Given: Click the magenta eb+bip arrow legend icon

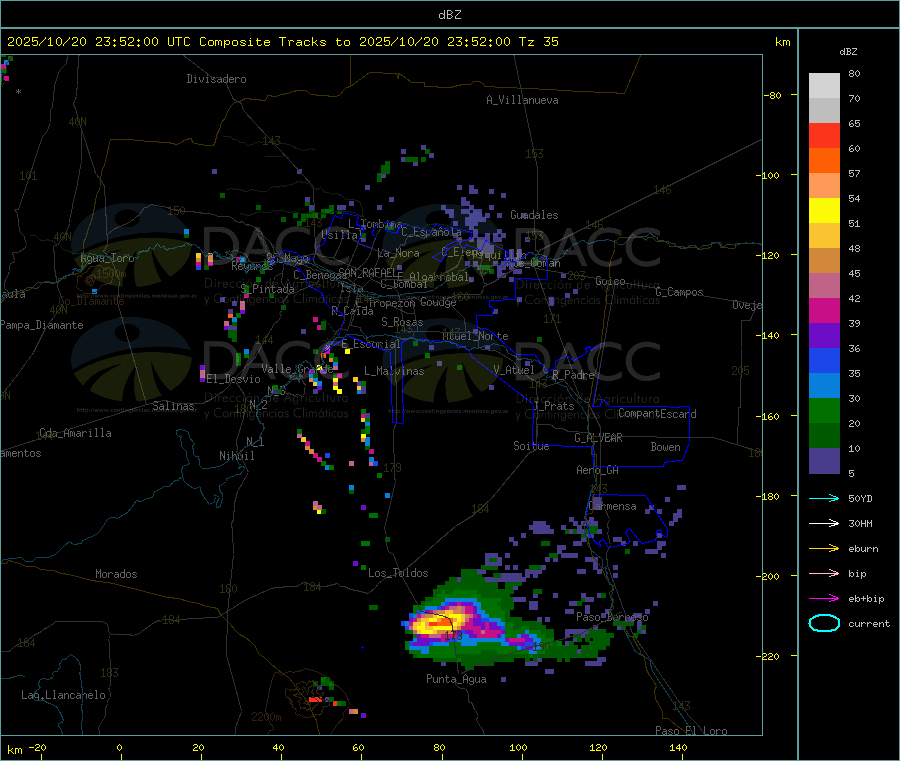Looking at the screenshot, I should [x=824, y=598].
